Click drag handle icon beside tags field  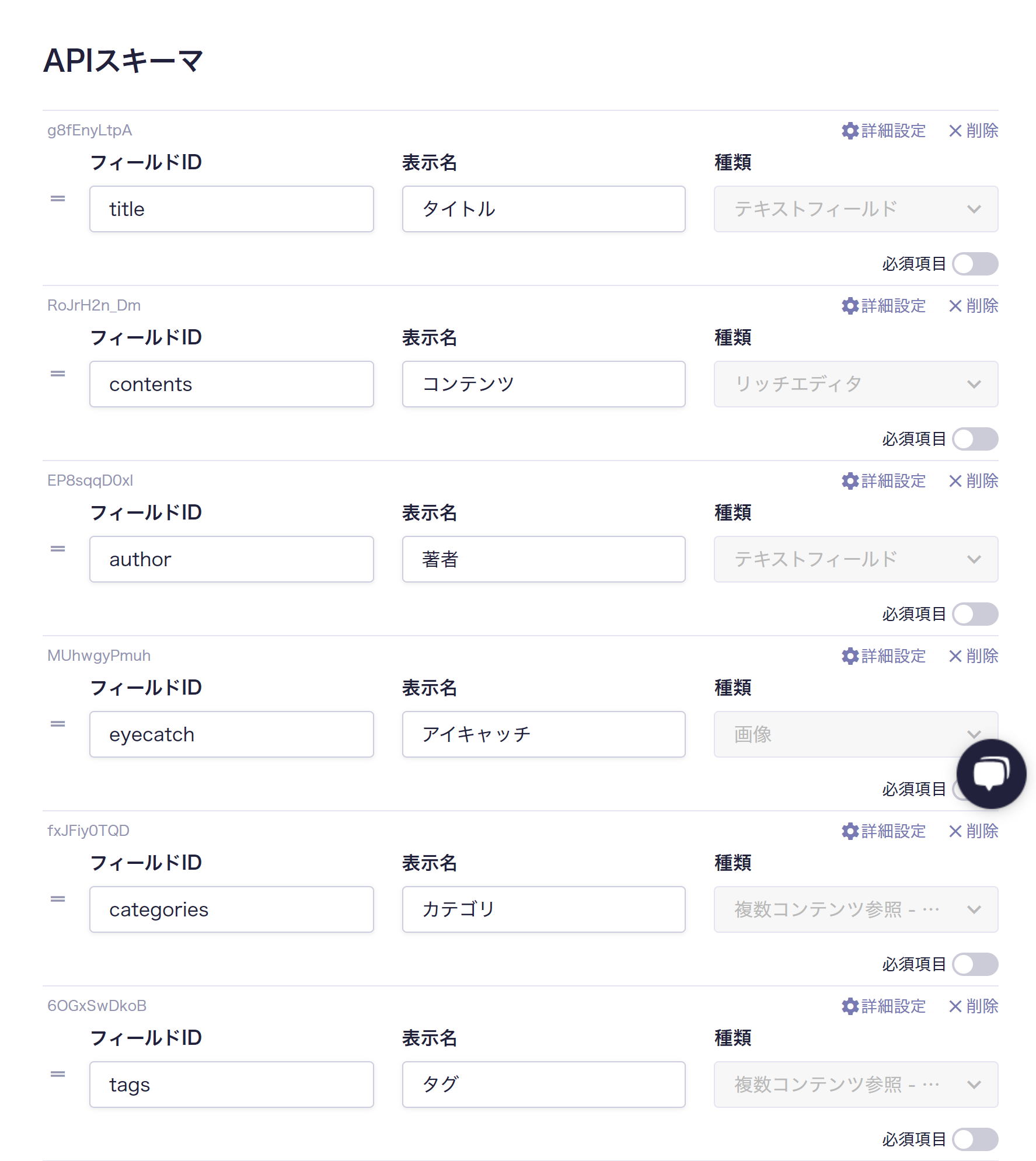pyautogui.click(x=58, y=1074)
